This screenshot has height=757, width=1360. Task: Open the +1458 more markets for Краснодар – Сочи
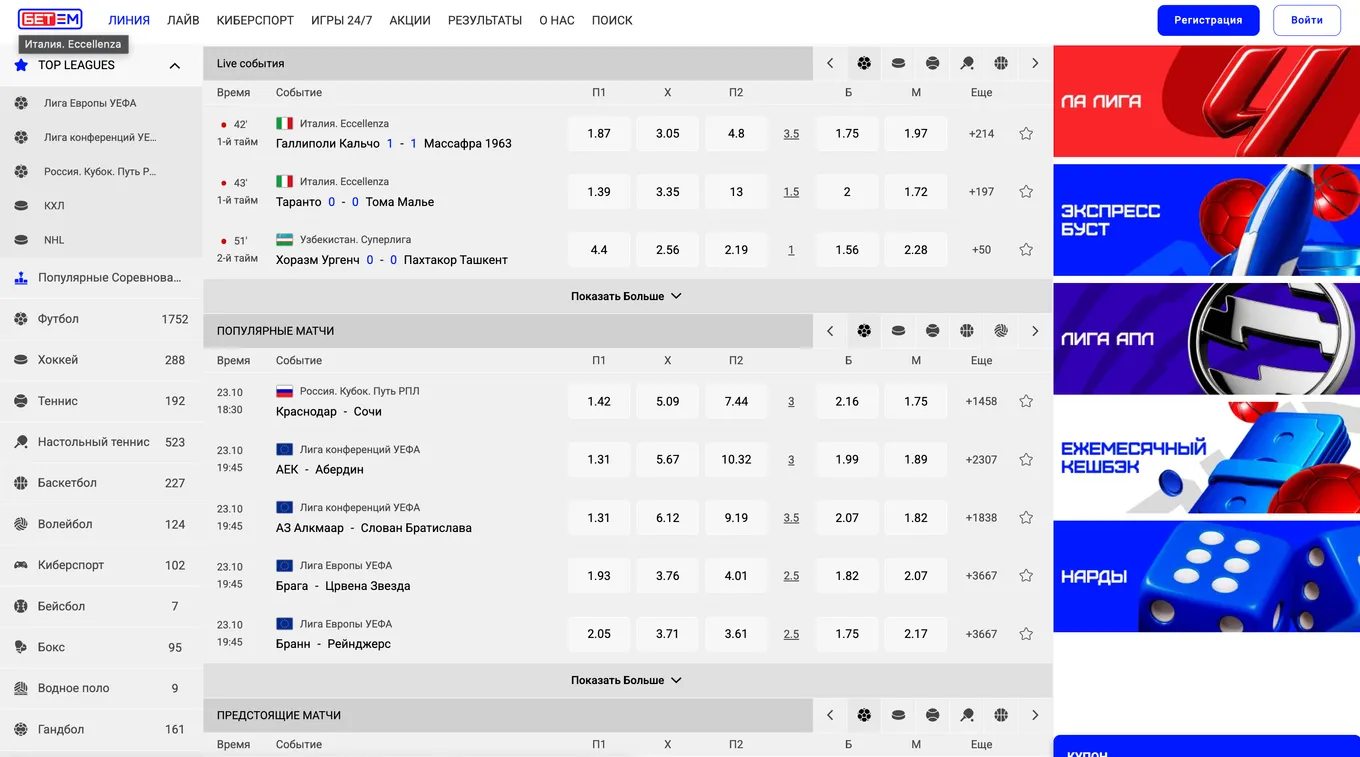pos(981,401)
